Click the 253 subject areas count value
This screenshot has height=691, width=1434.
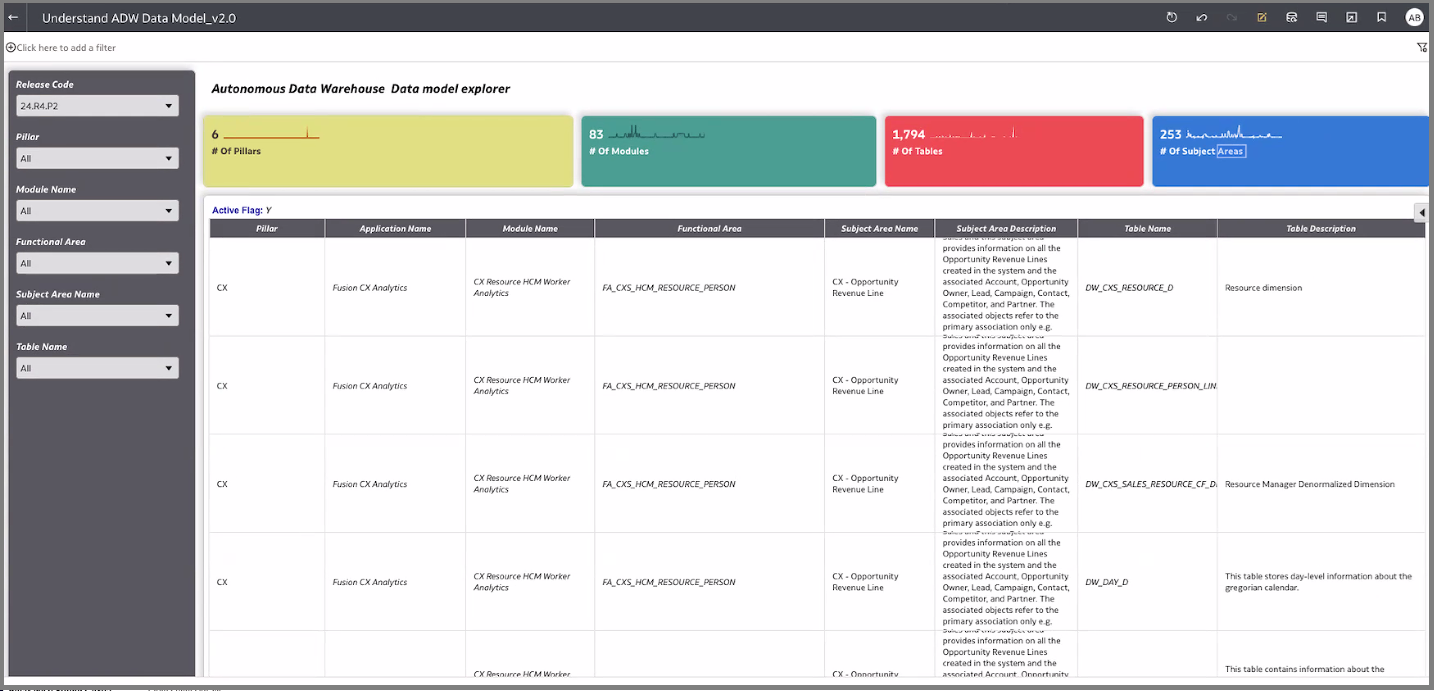[1171, 134]
